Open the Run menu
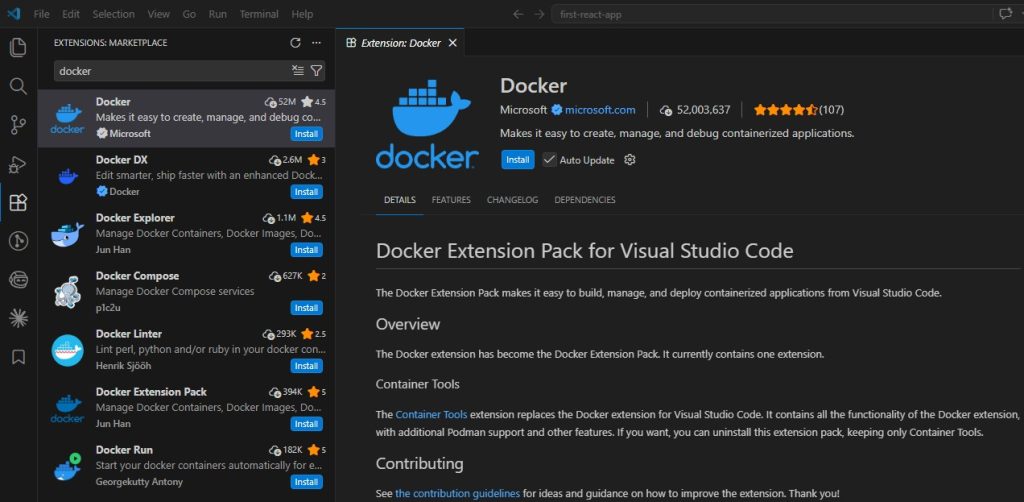1024x502 pixels. coord(218,14)
